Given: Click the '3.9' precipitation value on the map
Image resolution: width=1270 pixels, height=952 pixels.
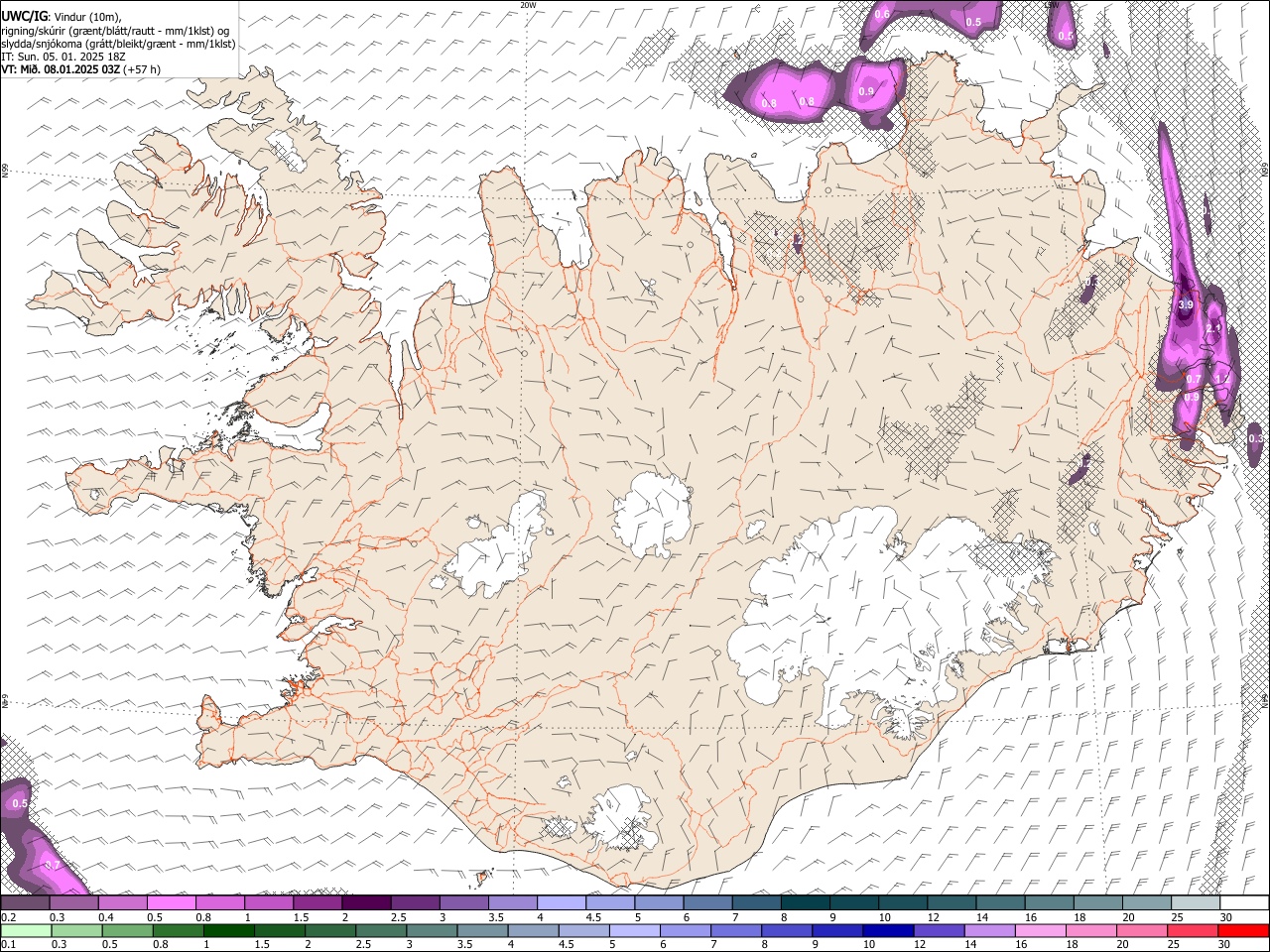Looking at the screenshot, I should 1185,305.
